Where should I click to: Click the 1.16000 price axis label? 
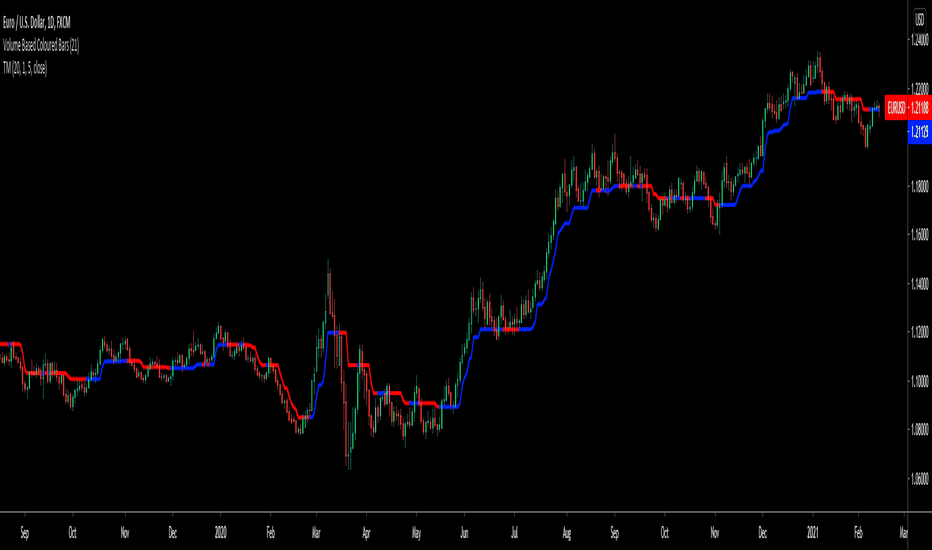click(x=920, y=235)
